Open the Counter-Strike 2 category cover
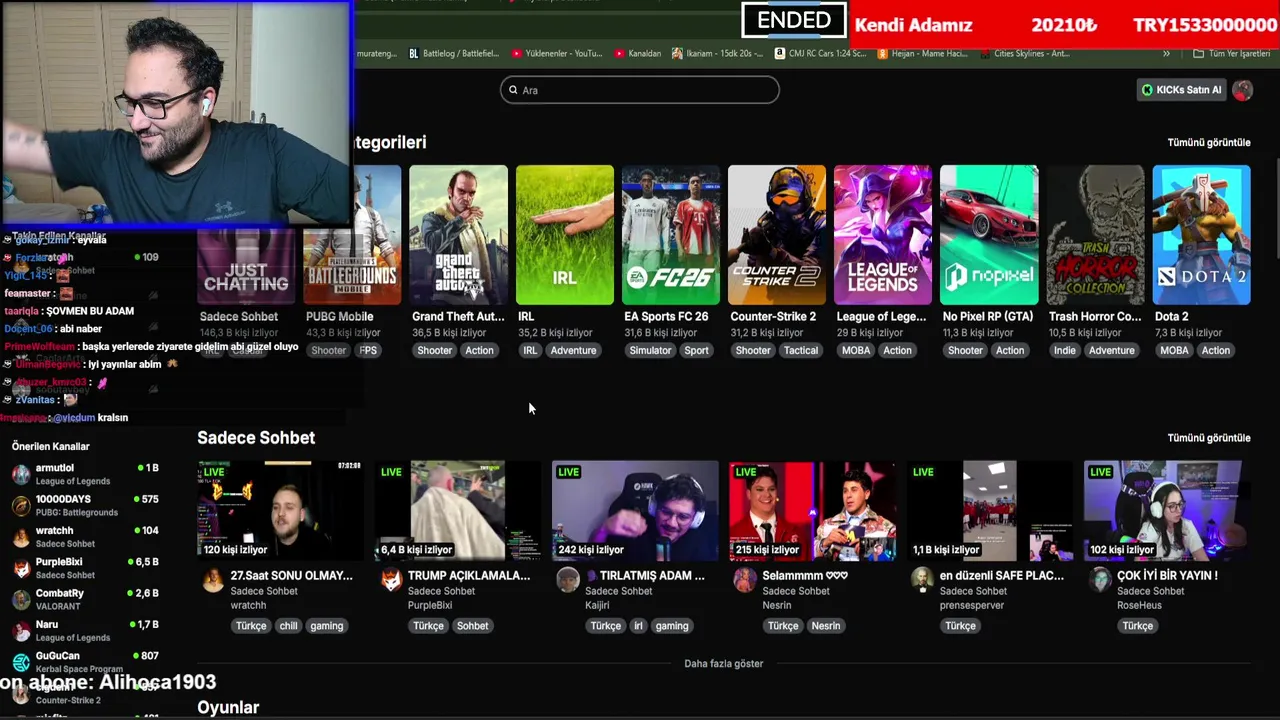 (777, 235)
